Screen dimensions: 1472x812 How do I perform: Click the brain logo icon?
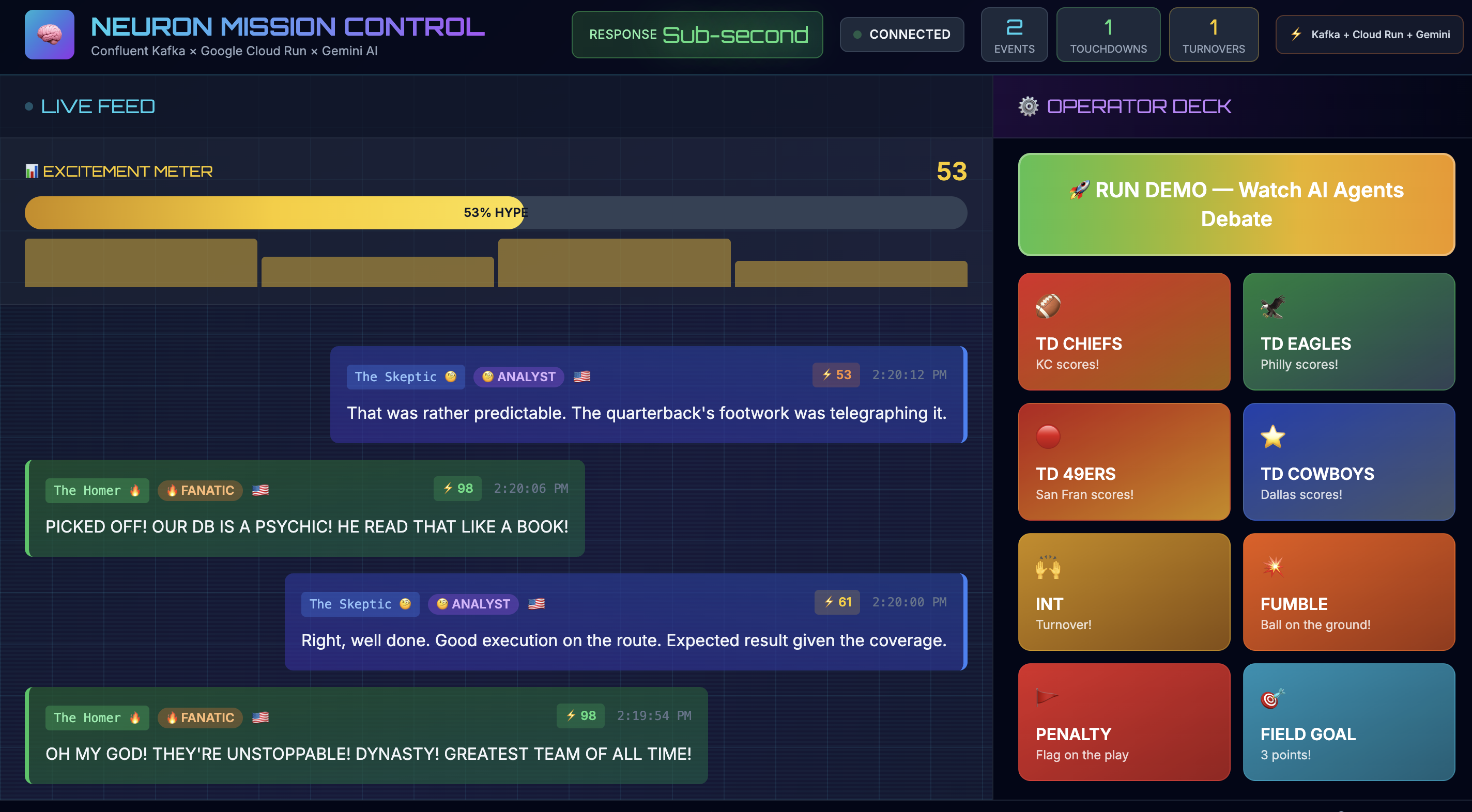click(x=50, y=35)
